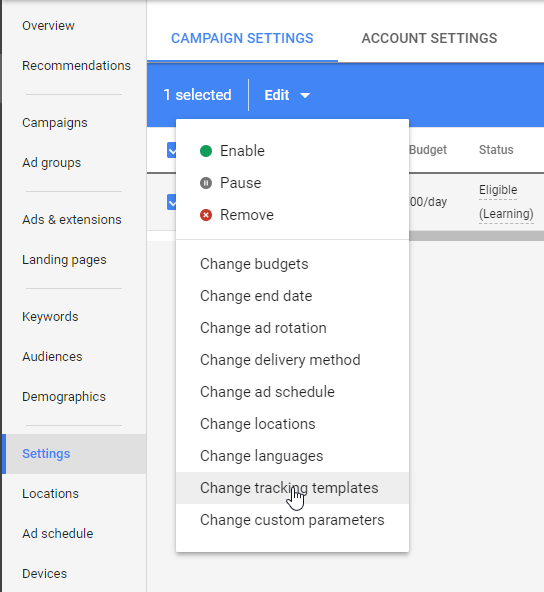
Task: Switch to Account Settings tab
Action: 429,38
